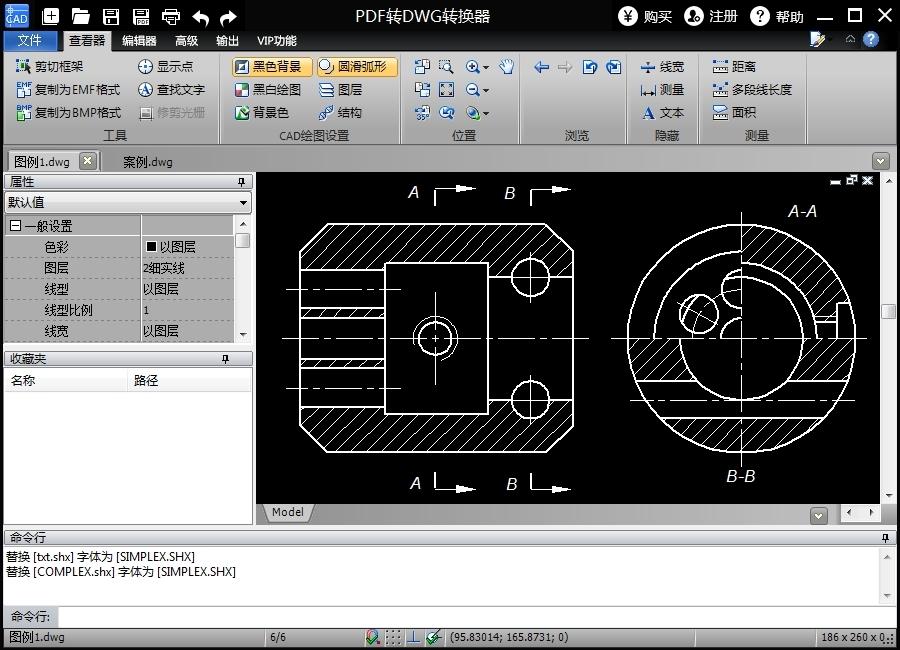Choose 复制为EMF格式
Viewport: 900px width, 650px height.
coord(68,90)
